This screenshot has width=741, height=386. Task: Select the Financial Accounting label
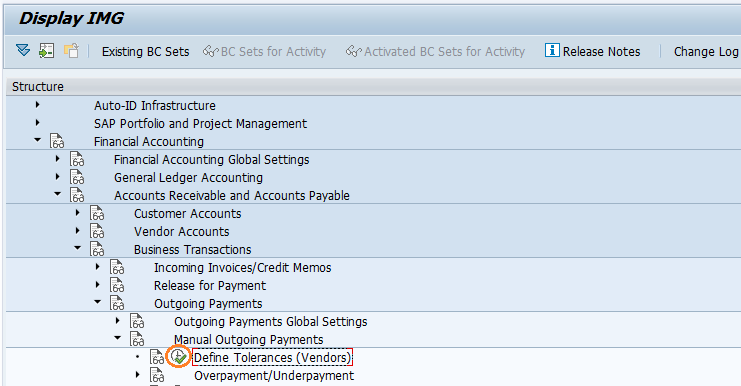[149, 142]
